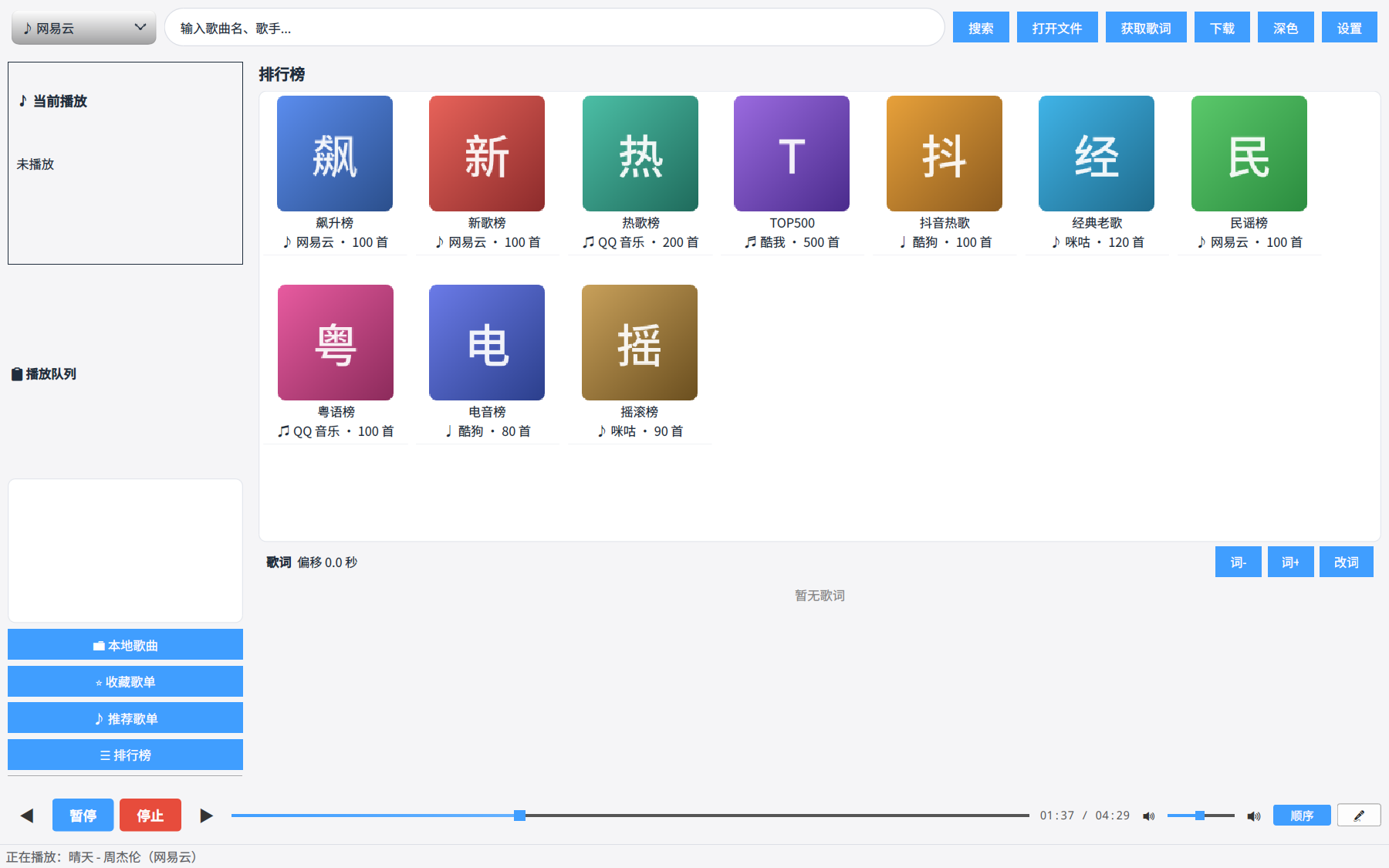Toggle 深色 dark mode
The image size is (1389, 868).
[x=1286, y=28]
